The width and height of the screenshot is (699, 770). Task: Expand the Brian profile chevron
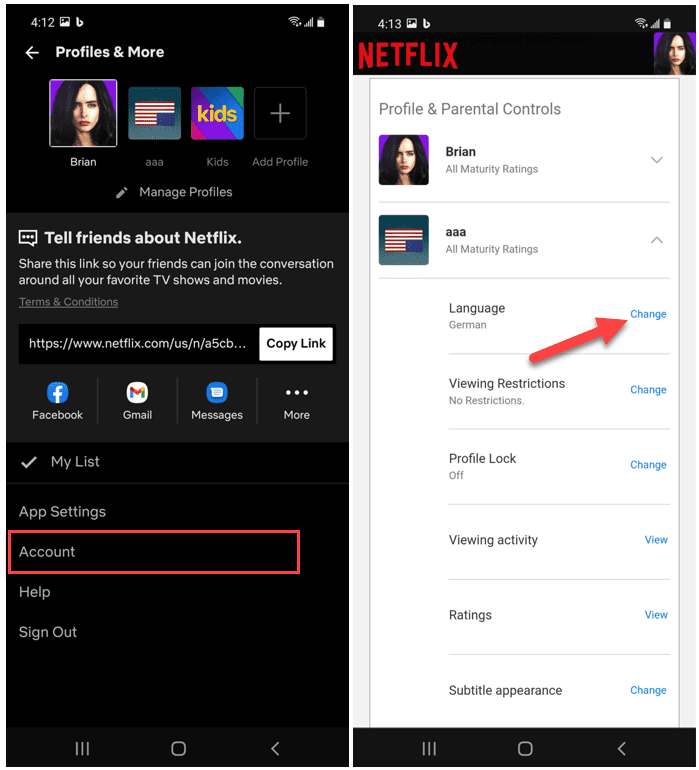pos(657,160)
